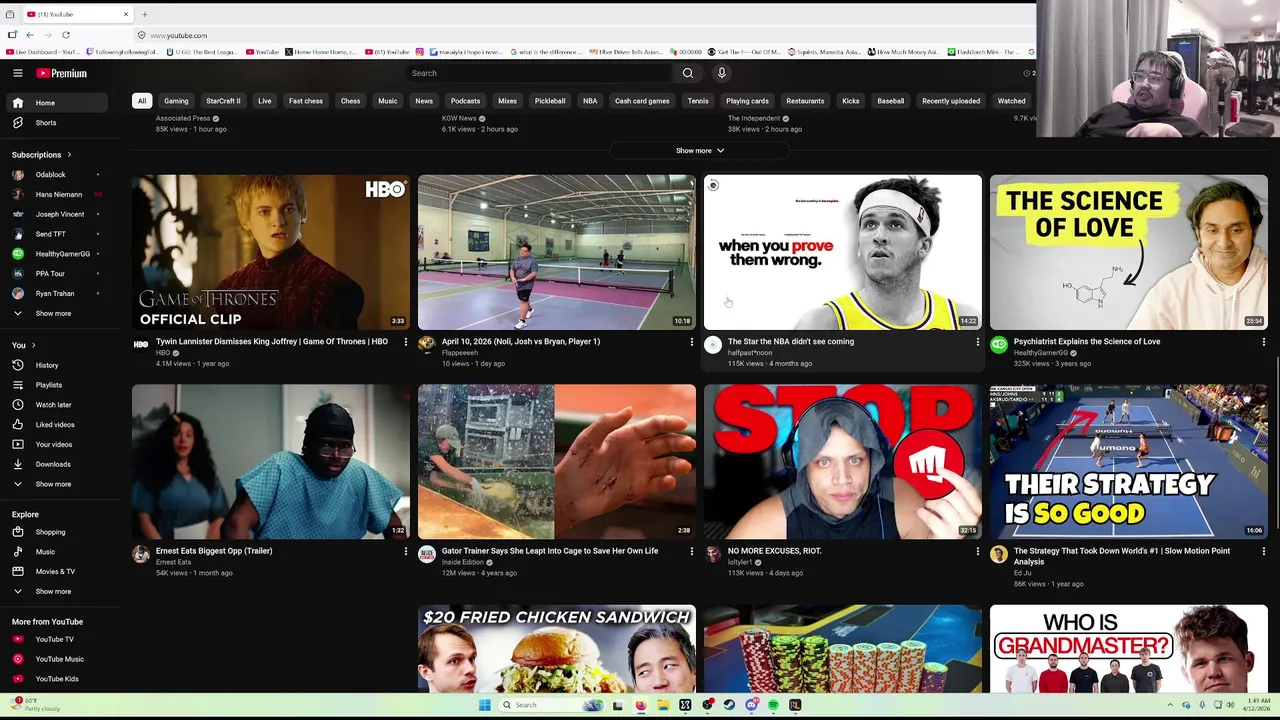Activate voice search microphone icon
This screenshot has height=720, width=1280.
[721, 73]
